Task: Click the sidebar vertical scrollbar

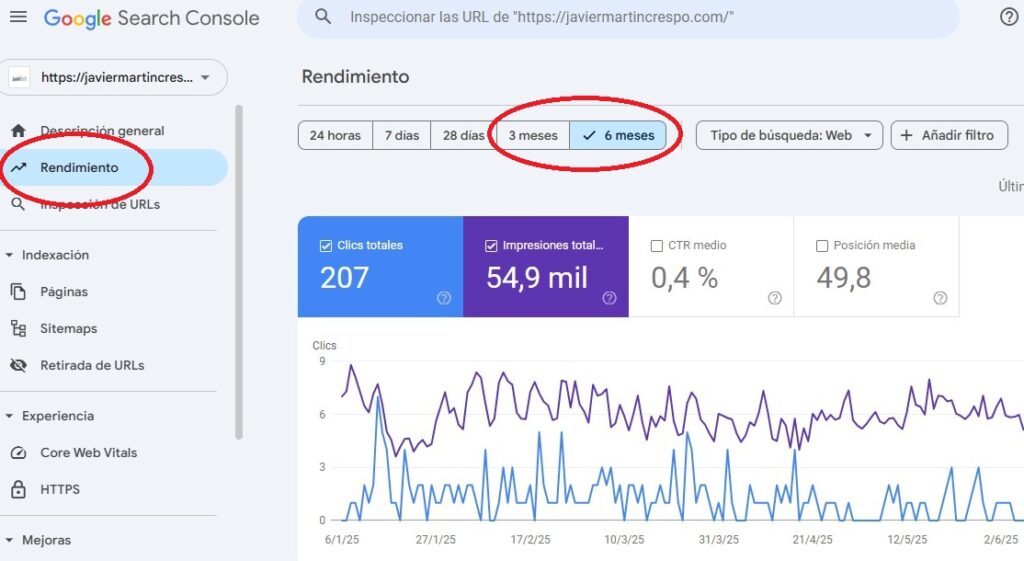Action: tap(239, 272)
